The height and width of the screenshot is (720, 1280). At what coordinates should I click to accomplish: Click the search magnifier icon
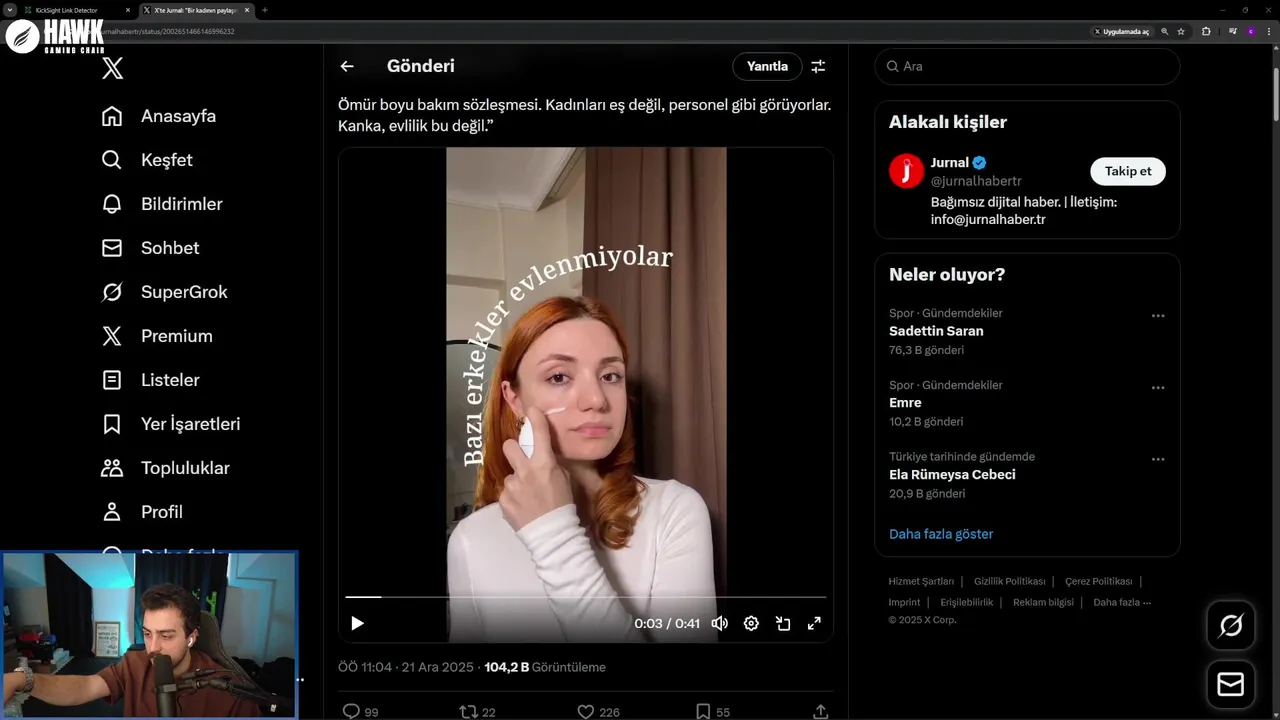pos(891,66)
